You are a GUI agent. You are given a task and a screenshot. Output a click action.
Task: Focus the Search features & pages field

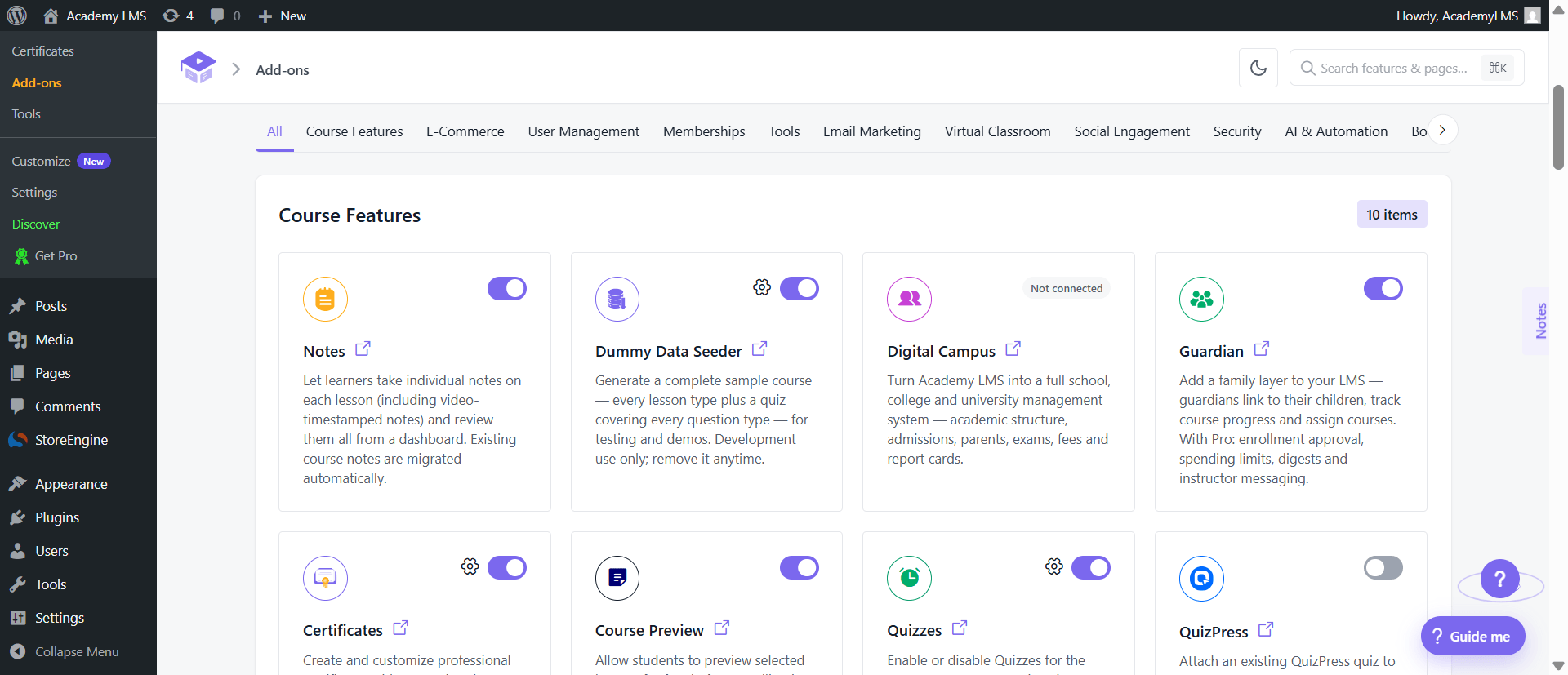point(1407,68)
